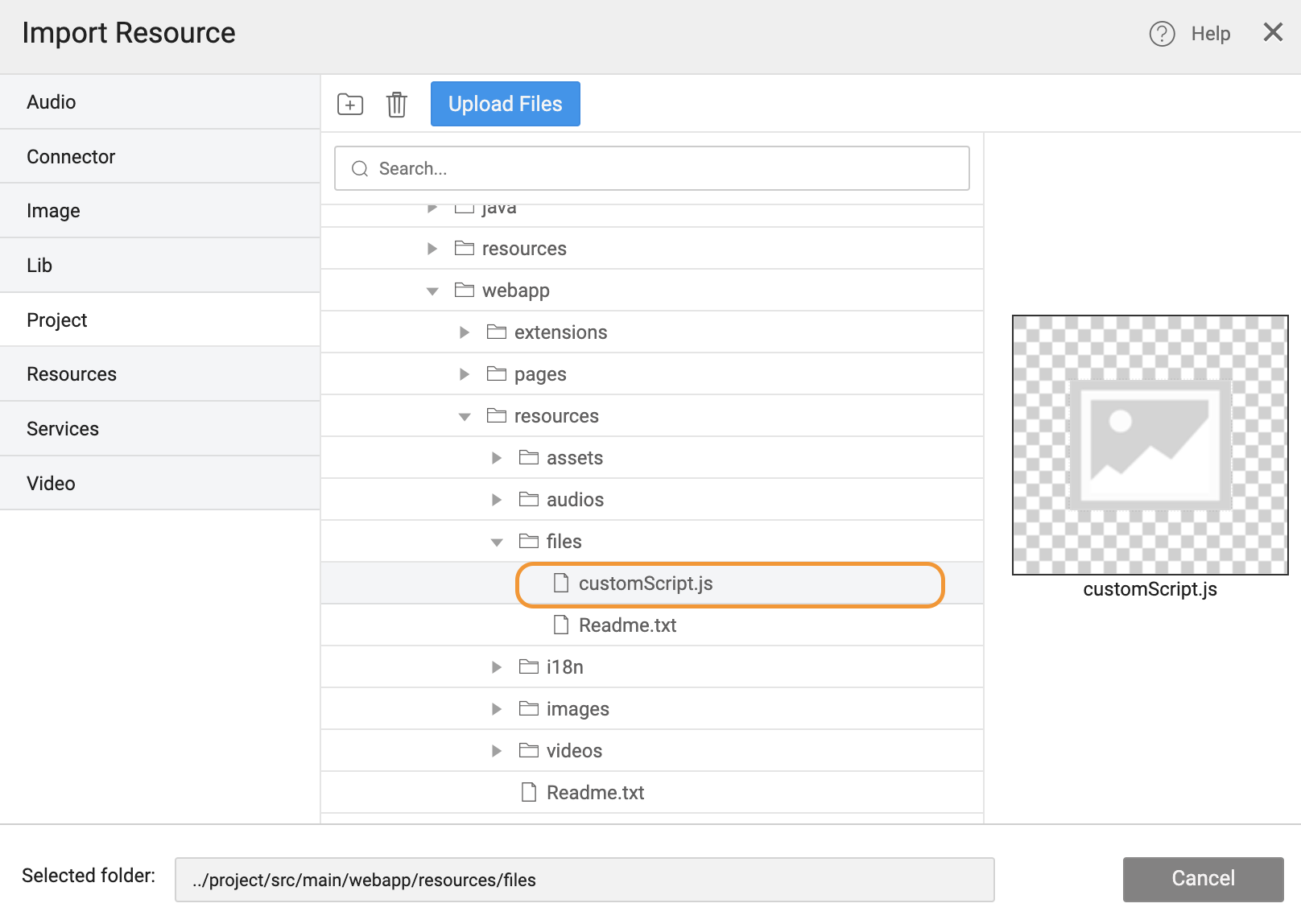
Task: Expand the pages folder
Action: coord(464,373)
